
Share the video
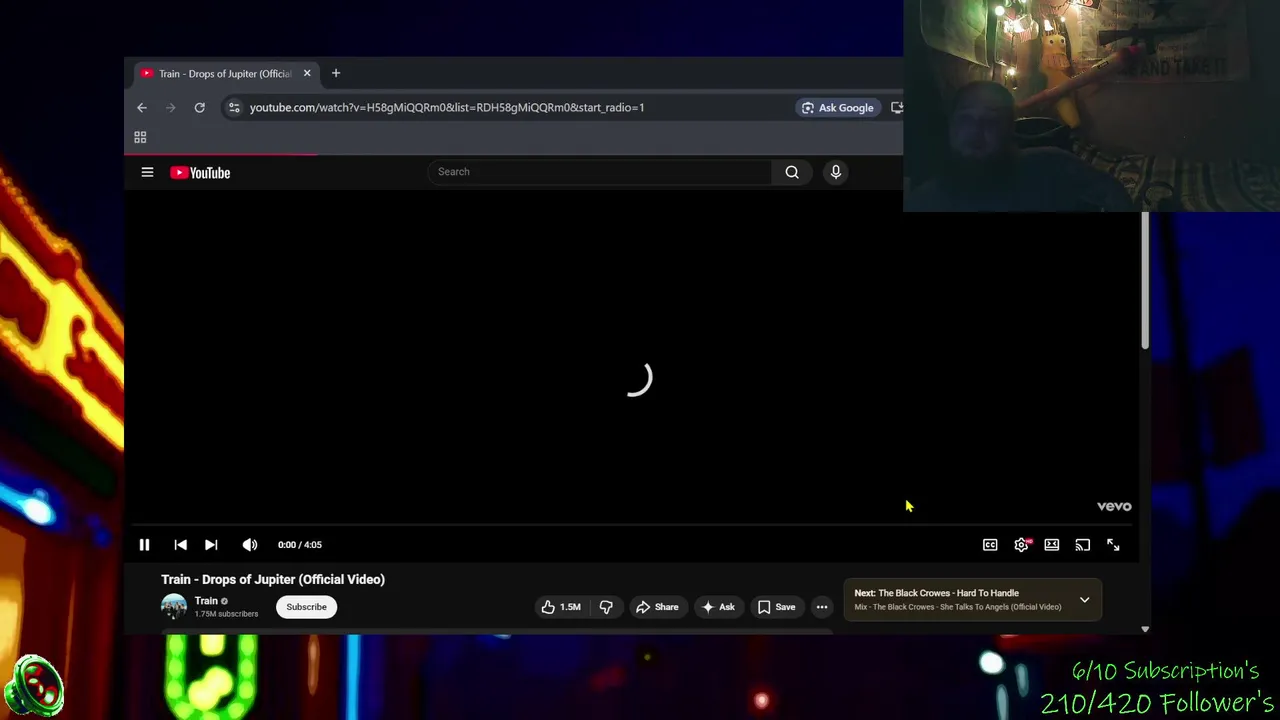pyautogui.click(x=657, y=607)
